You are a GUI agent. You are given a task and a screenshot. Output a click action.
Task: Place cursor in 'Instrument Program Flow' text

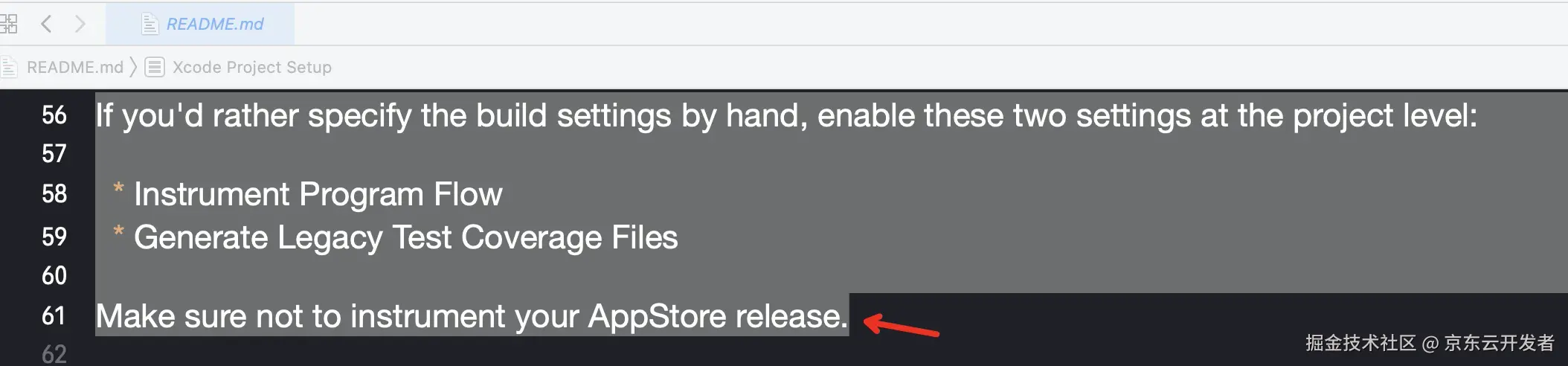click(318, 194)
